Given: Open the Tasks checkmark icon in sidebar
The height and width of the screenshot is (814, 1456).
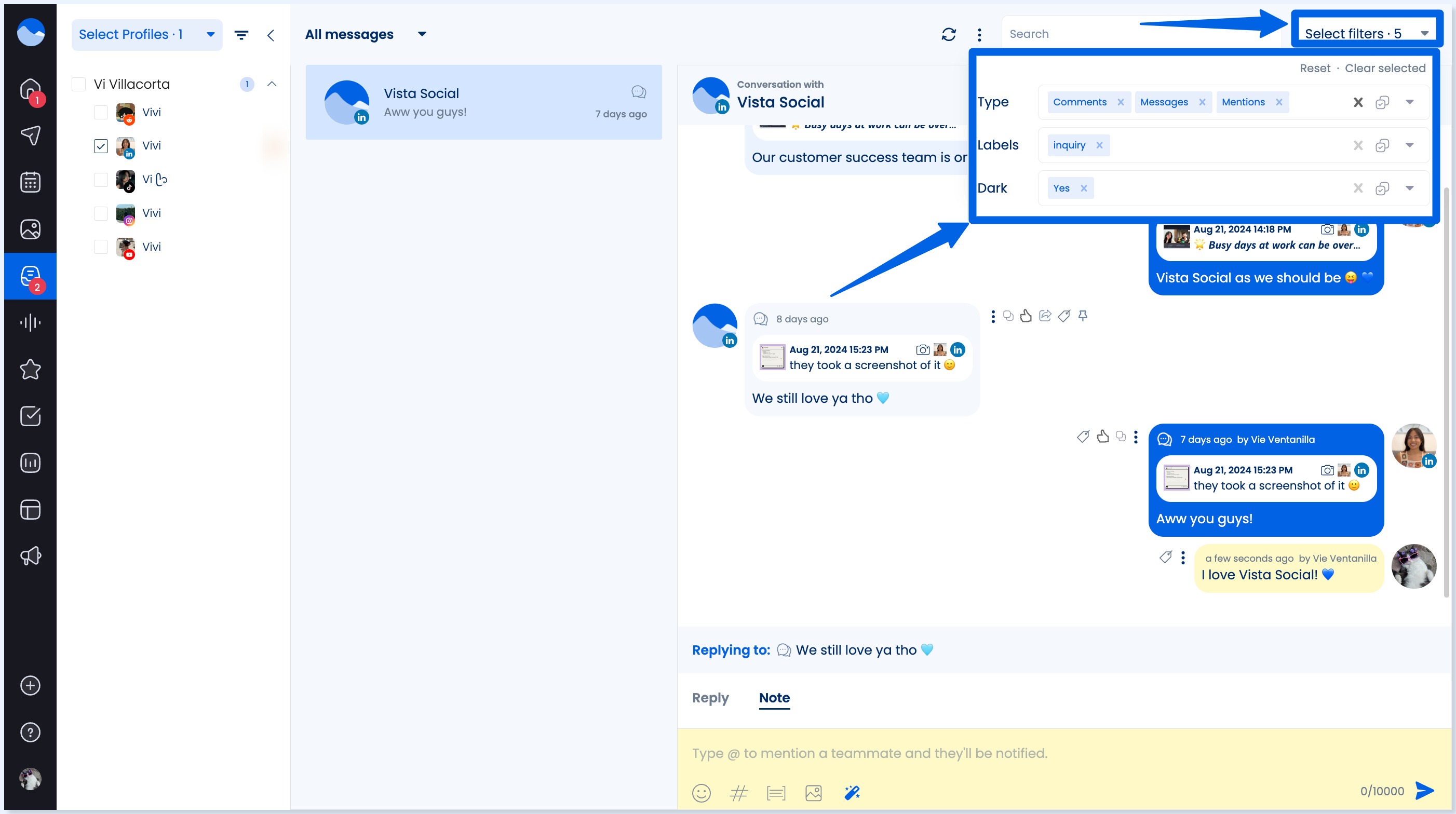Looking at the screenshot, I should [x=30, y=416].
